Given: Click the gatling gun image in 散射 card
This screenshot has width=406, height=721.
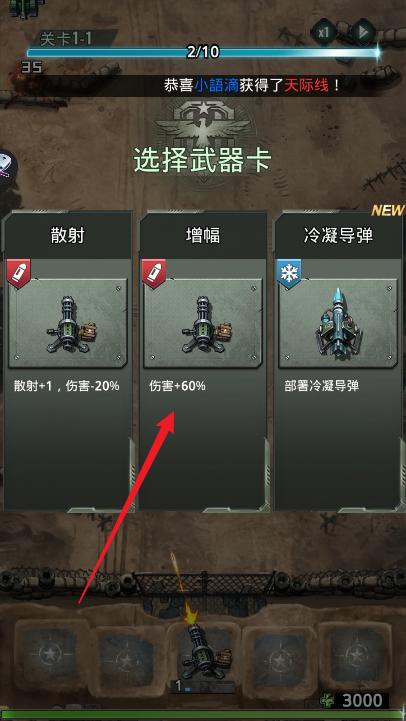Looking at the screenshot, I should (x=68, y=323).
